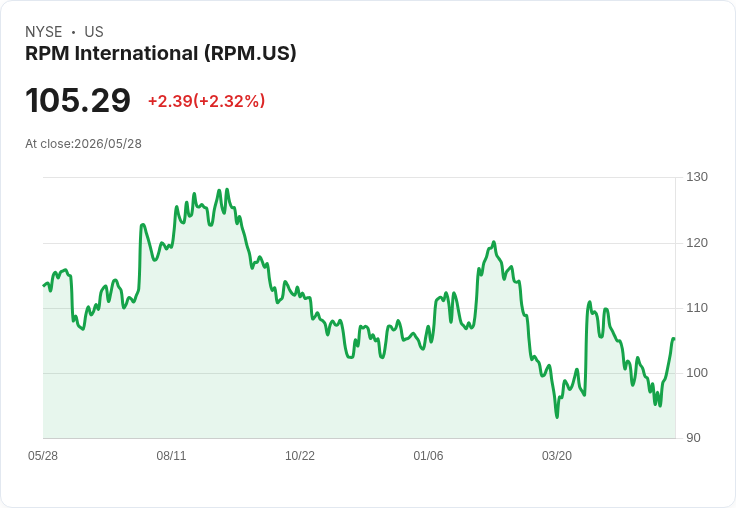
Task: Click the +2.39(+2.32%) price change
Action: click(207, 101)
